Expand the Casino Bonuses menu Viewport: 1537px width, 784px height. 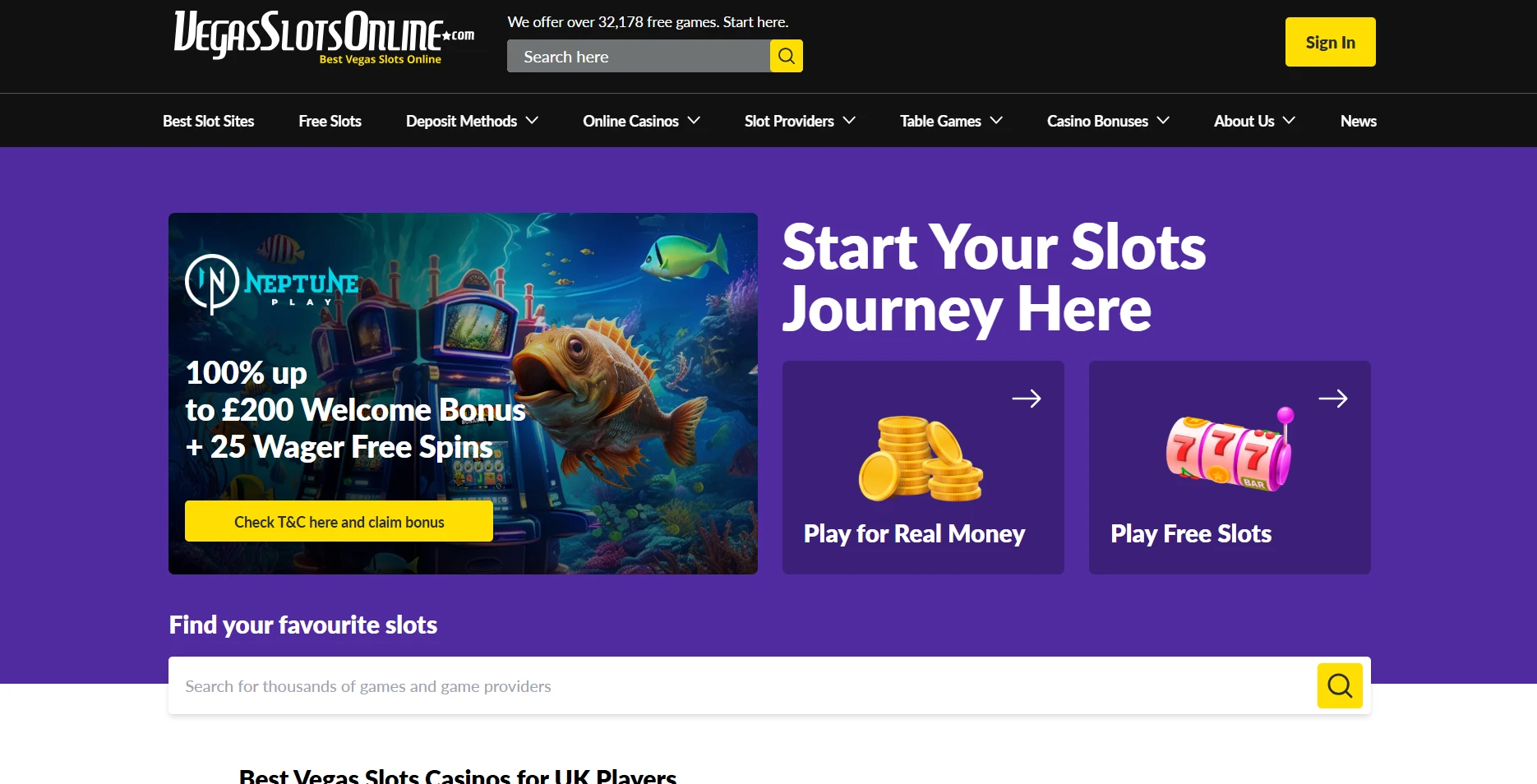pyautogui.click(x=1108, y=121)
